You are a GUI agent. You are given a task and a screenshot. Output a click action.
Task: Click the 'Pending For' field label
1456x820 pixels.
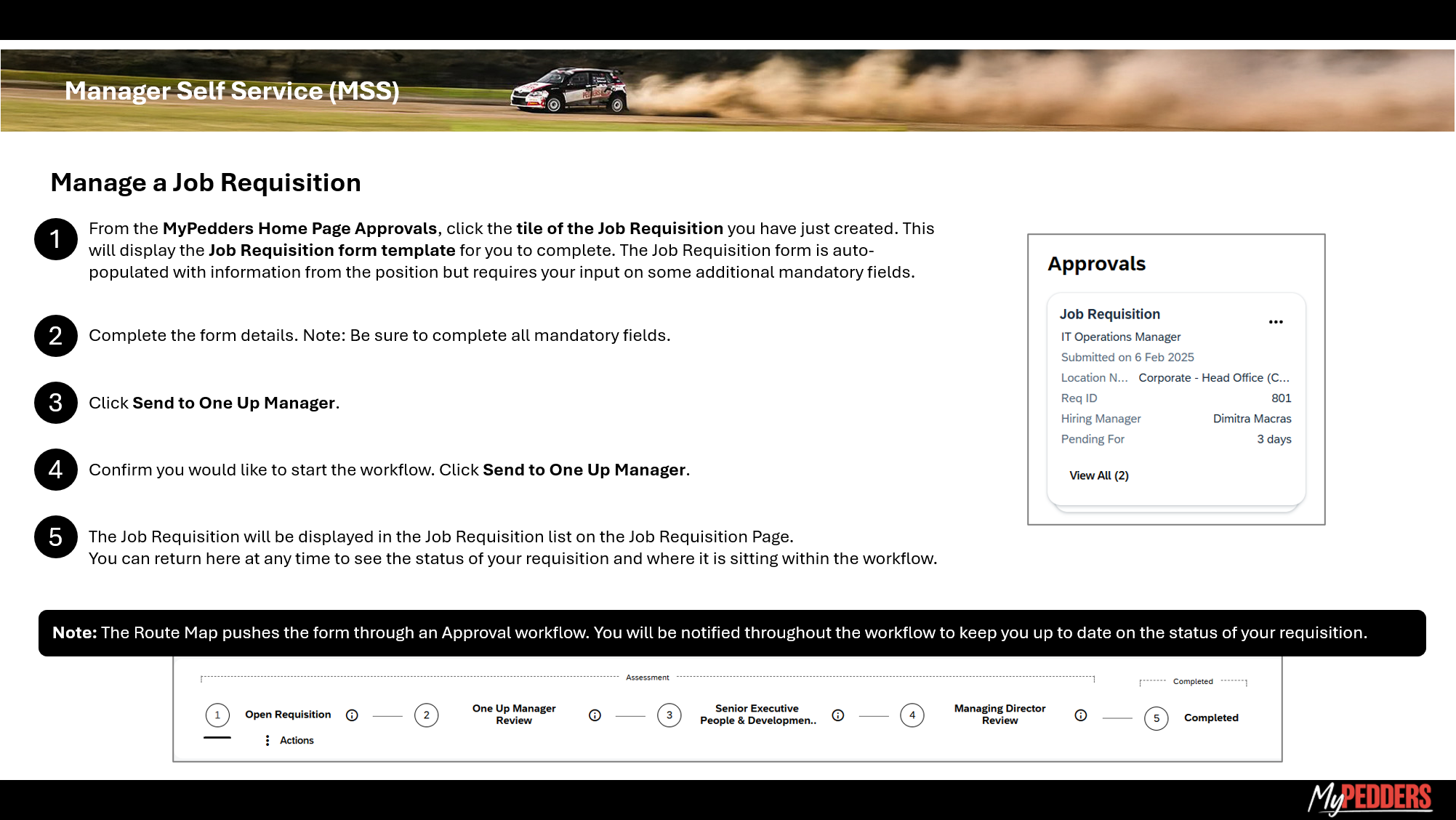pos(1092,439)
